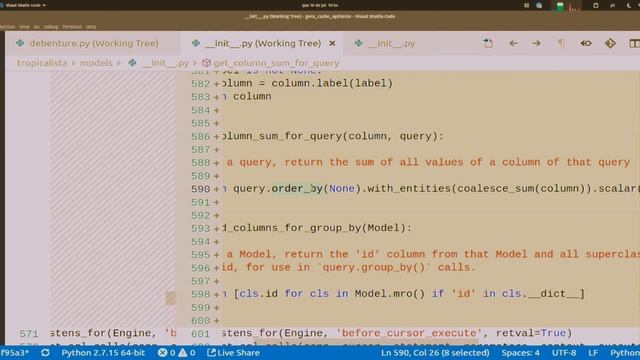Select interpreter Python 2.7.15 64-bit
640x360 pixels.
click(x=103, y=353)
